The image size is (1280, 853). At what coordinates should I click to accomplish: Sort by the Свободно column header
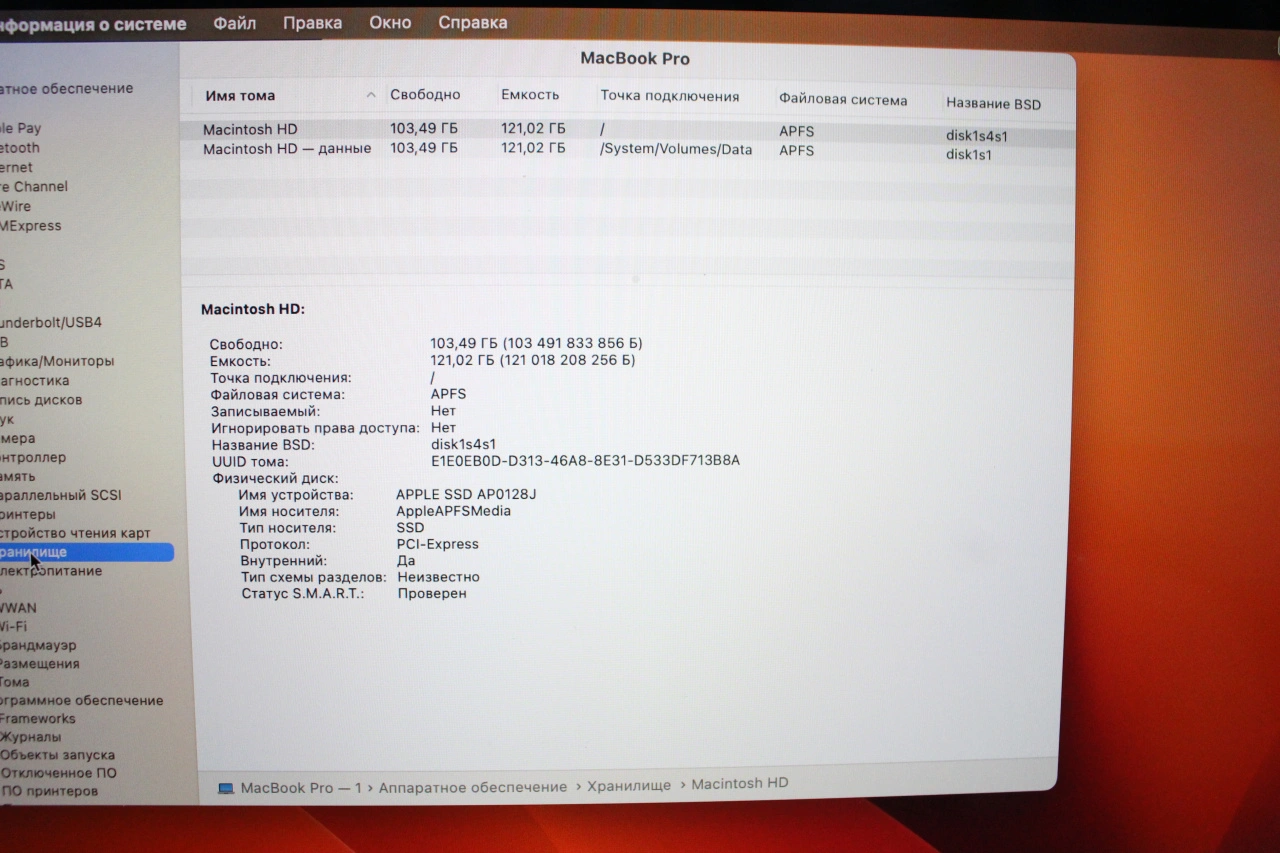click(425, 95)
